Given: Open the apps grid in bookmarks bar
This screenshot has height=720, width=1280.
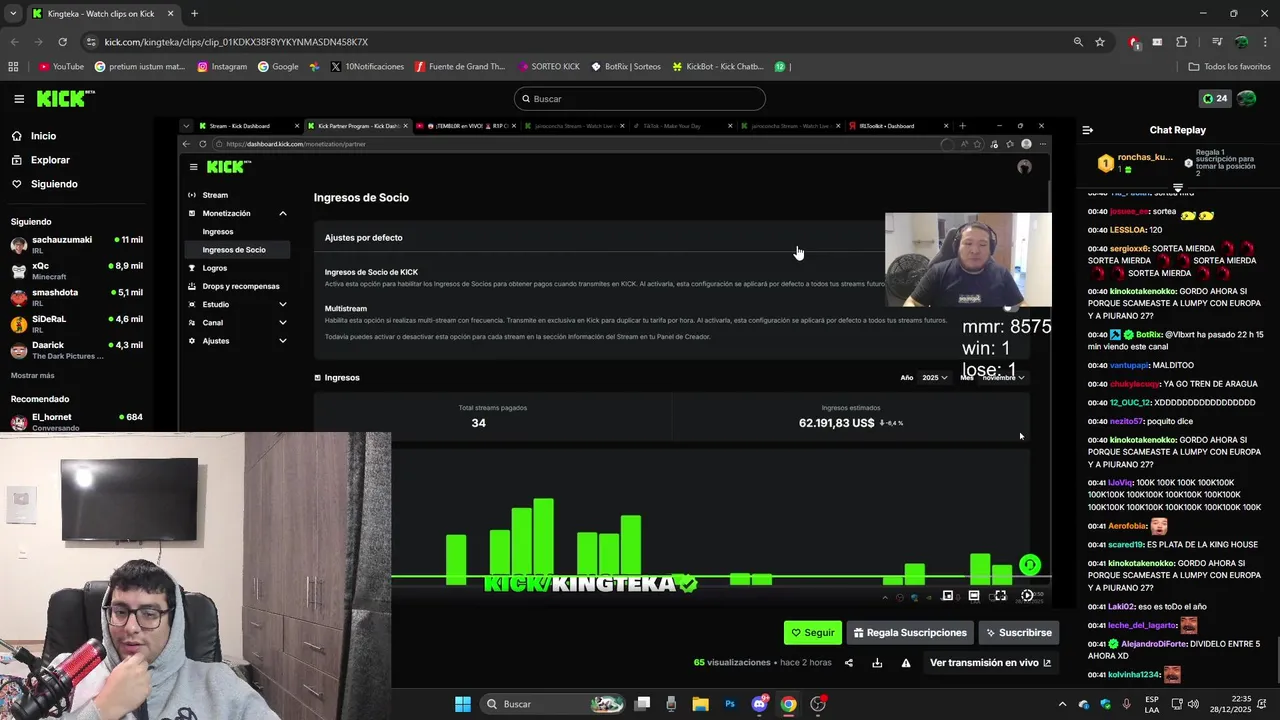Looking at the screenshot, I should click(x=13, y=67).
